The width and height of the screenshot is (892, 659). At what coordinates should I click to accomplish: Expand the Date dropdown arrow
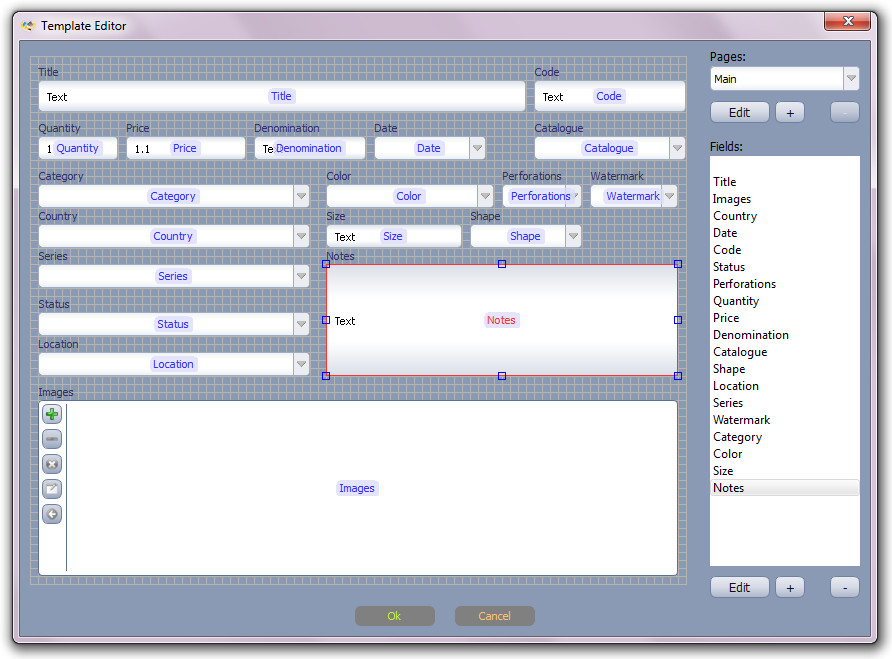point(477,148)
